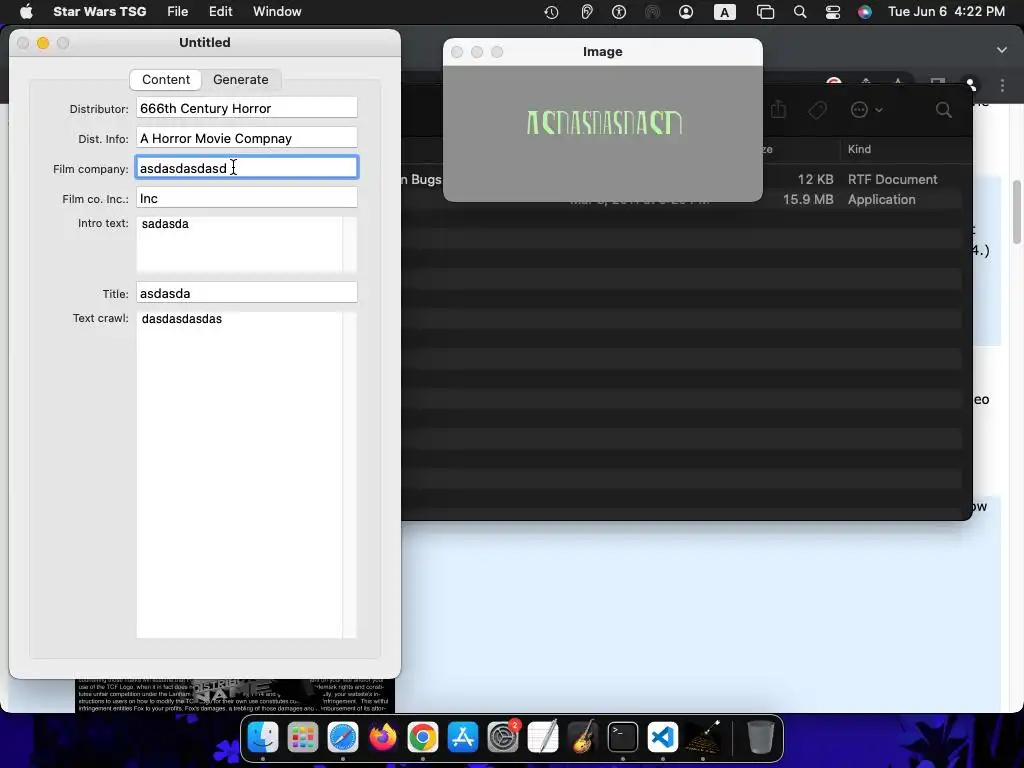Click the Dist. Info input field
This screenshot has height=768, width=1024.
(x=247, y=138)
